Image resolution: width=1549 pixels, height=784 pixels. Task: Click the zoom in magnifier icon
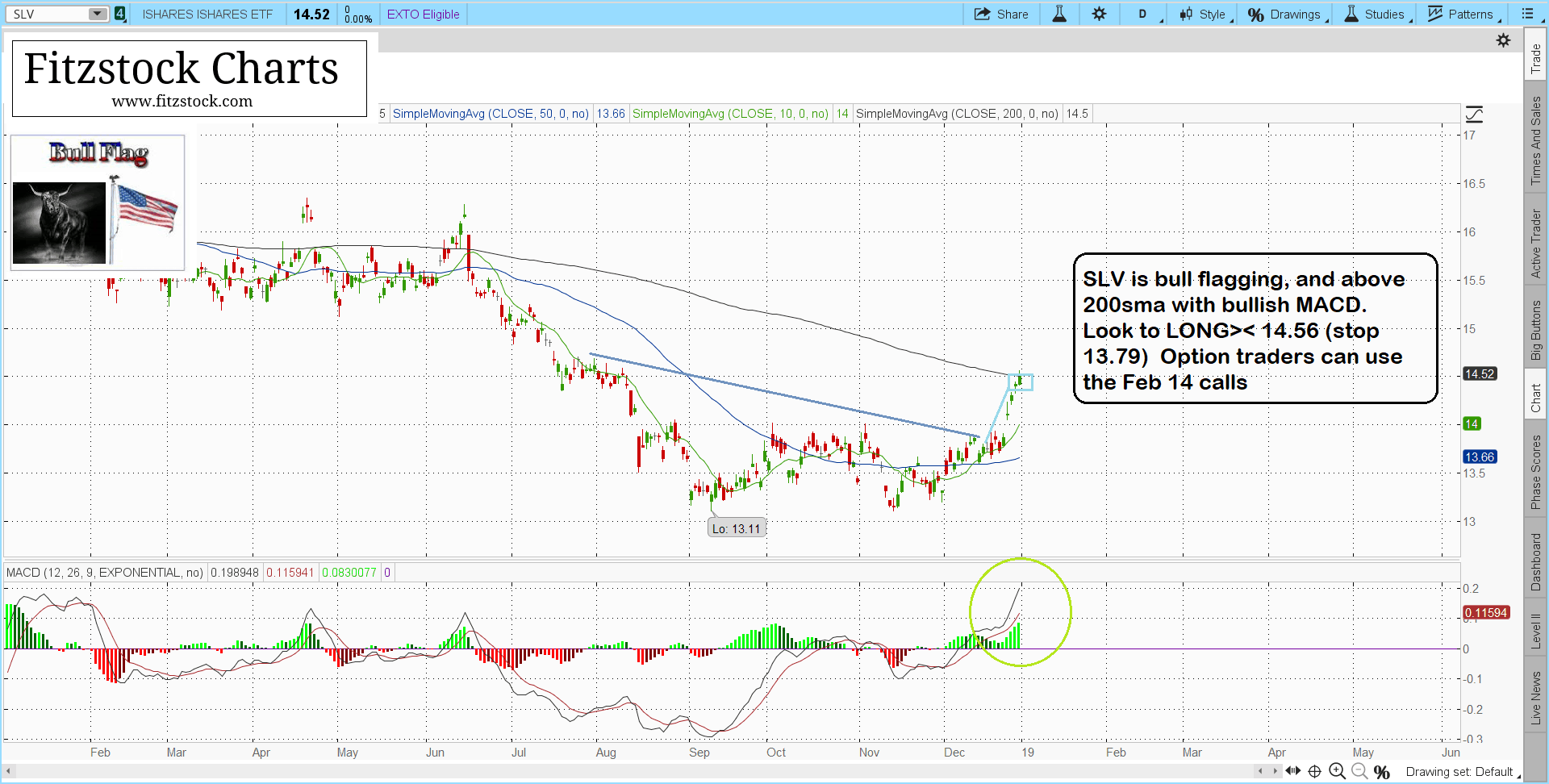[x=1337, y=772]
